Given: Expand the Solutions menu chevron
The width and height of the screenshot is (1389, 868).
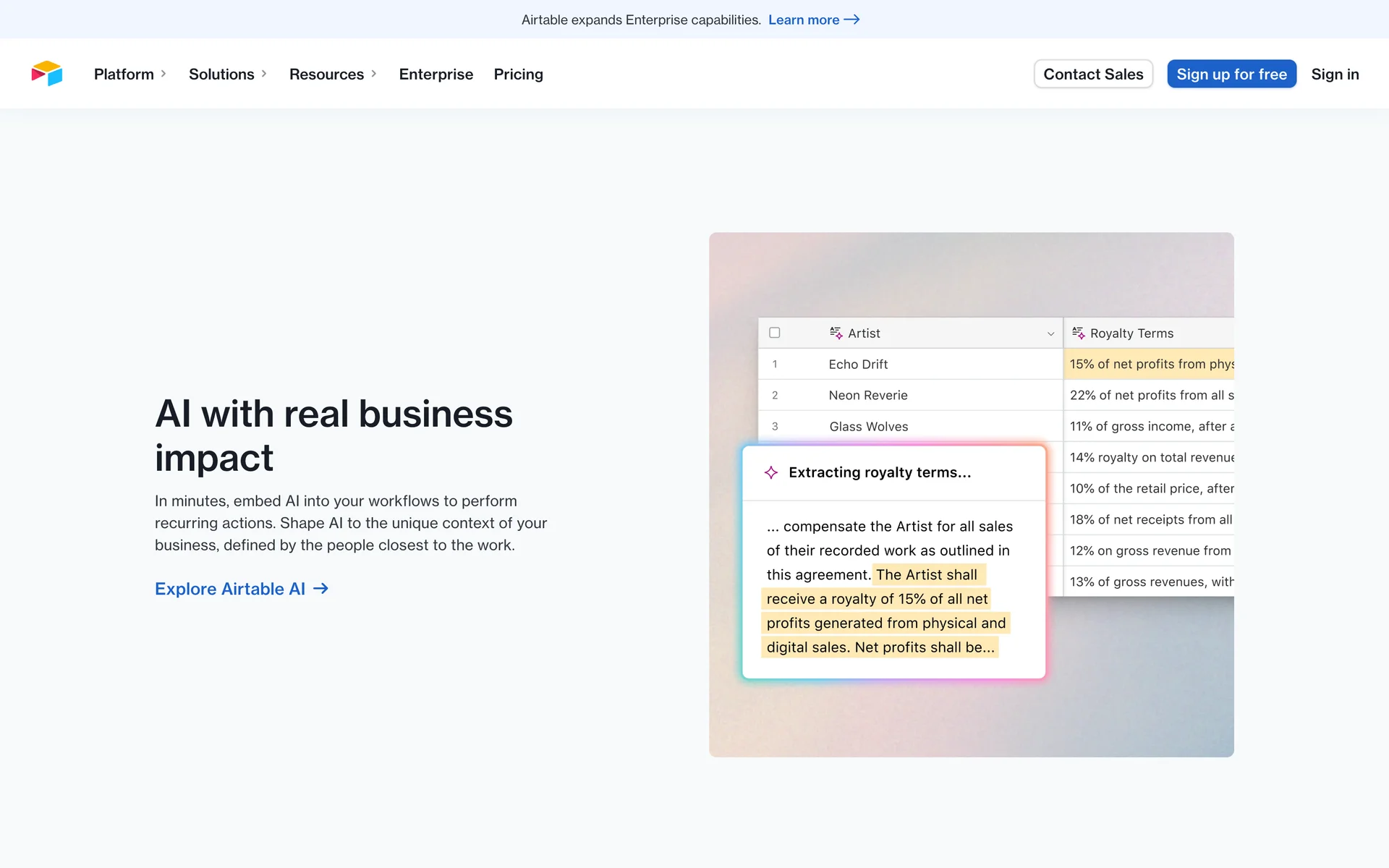Looking at the screenshot, I should tap(264, 74).
